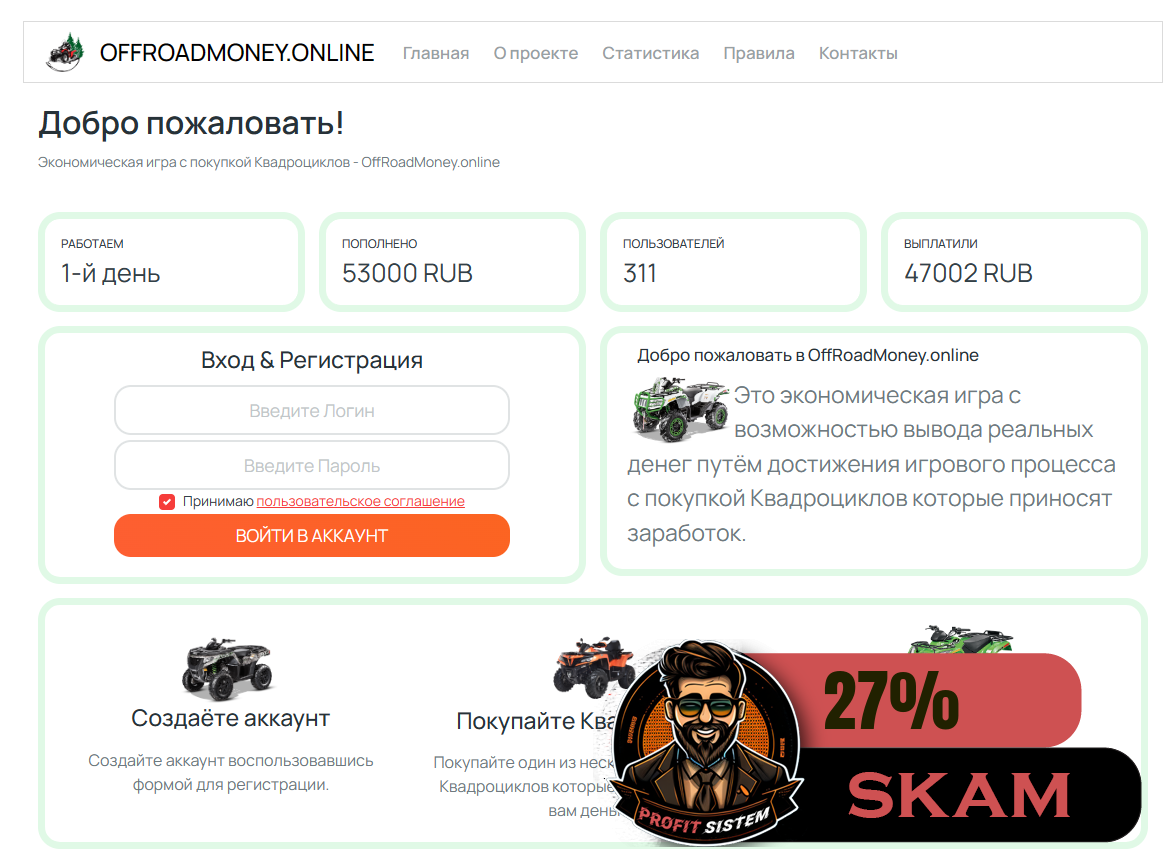Image resolution: width=1163 pixels, height=857 pixels.
Task: Click the Создаёте аккаунт heading
Action: [x=231, y=718]
